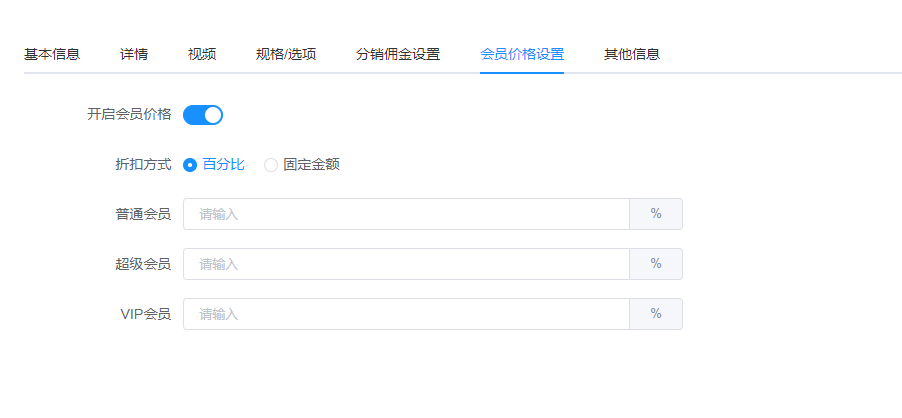The width and height of the screenshot is (902, 418).
Task: Click the VIP会员 label text
Action: pyautogui.click(x=146, y=314)
